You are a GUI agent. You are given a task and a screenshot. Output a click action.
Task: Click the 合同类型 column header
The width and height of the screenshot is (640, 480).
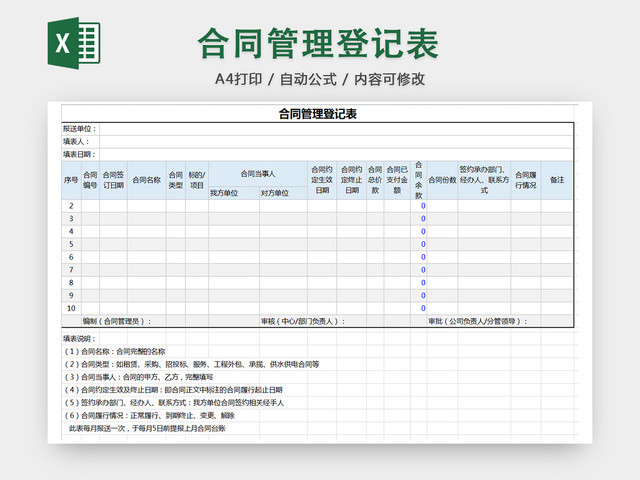click(x=176, y=180)
